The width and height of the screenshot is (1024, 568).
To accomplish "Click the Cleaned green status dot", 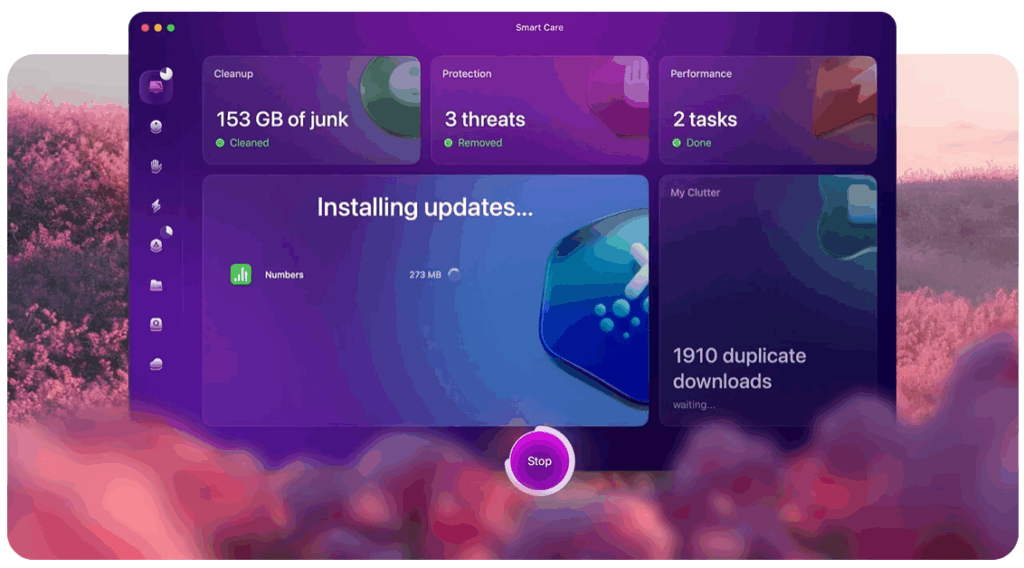I will point(220,143).
